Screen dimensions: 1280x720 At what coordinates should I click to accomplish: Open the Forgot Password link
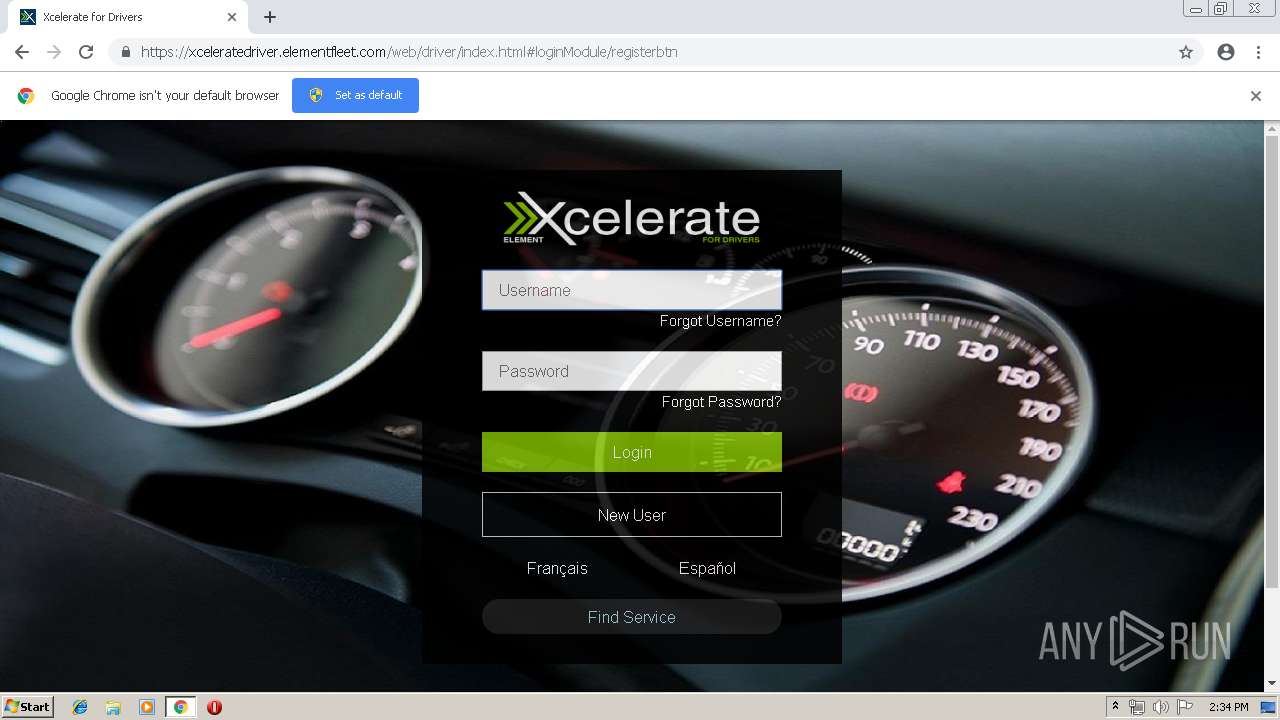(x=721, y=402)
